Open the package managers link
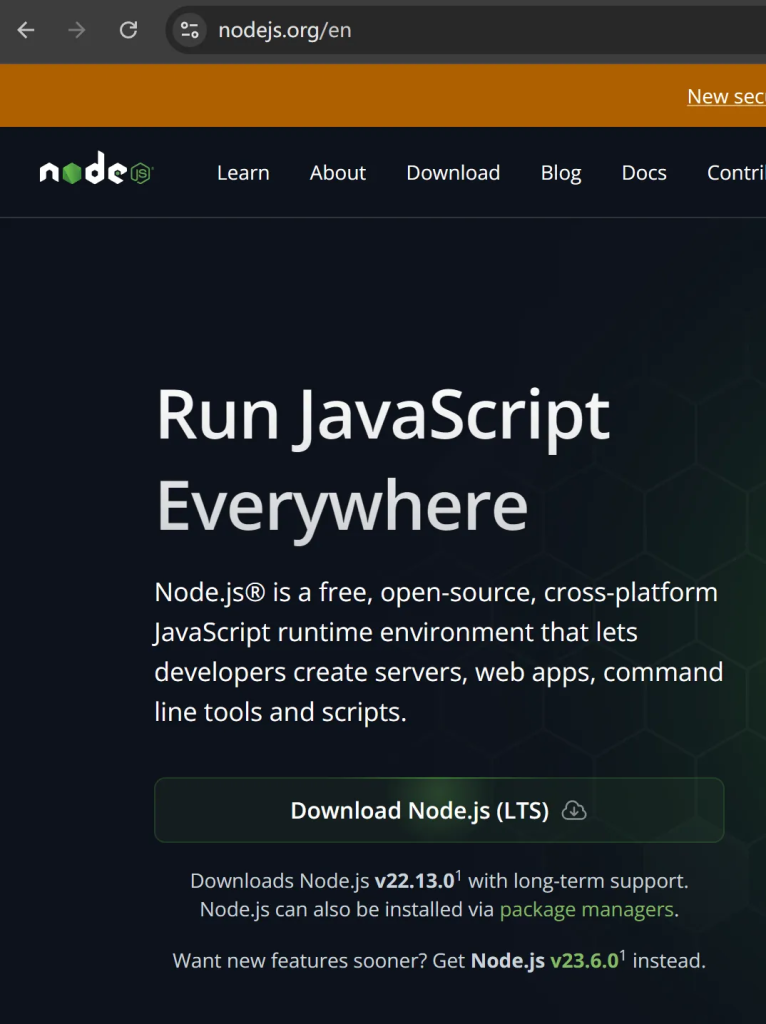 [586, 909]
